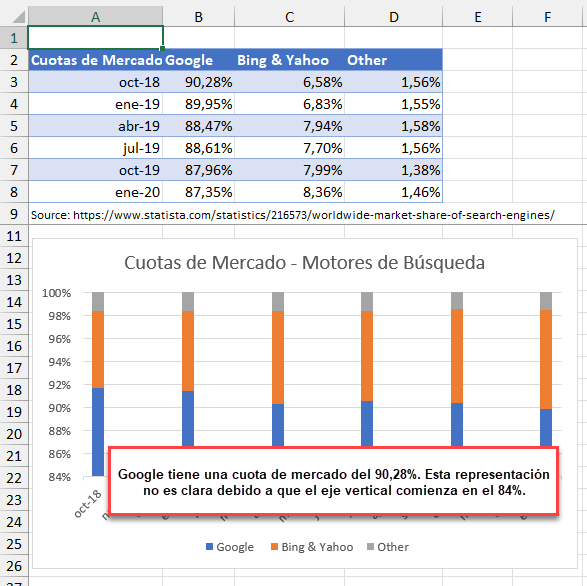Select the cell with value 6,83%

pos(289,104)
